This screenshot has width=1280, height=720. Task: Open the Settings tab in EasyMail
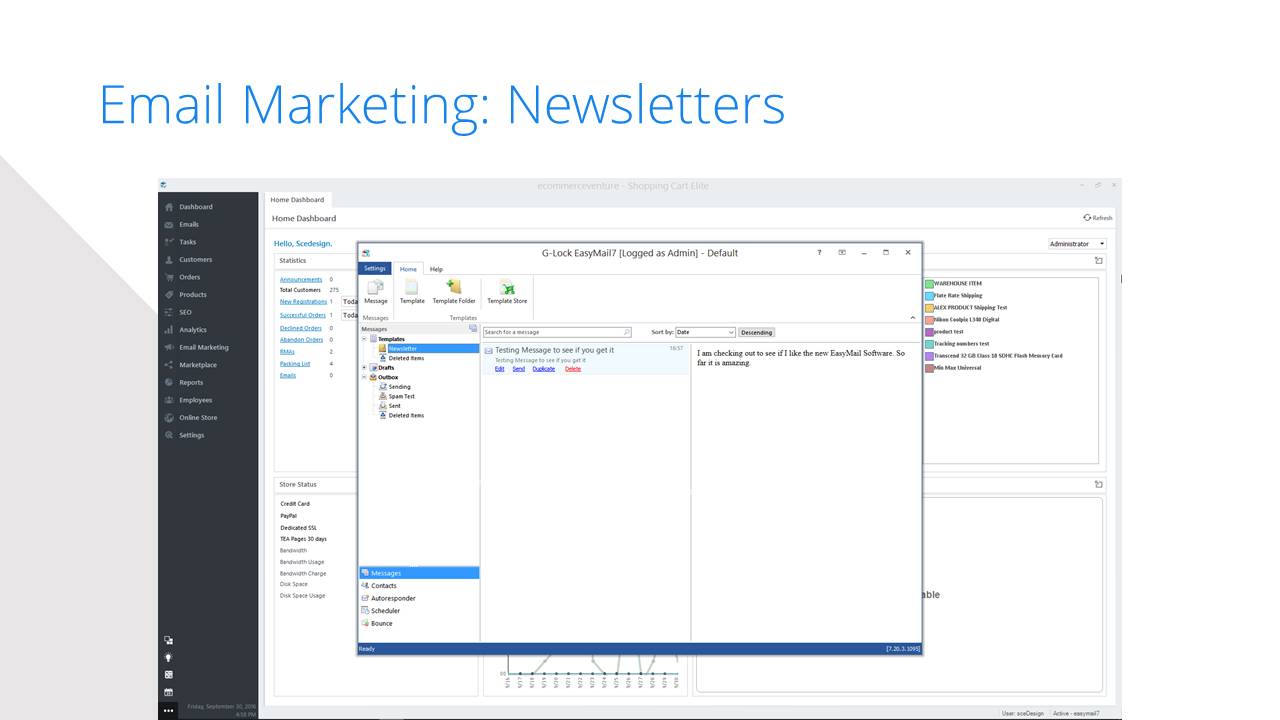(375, 268)
